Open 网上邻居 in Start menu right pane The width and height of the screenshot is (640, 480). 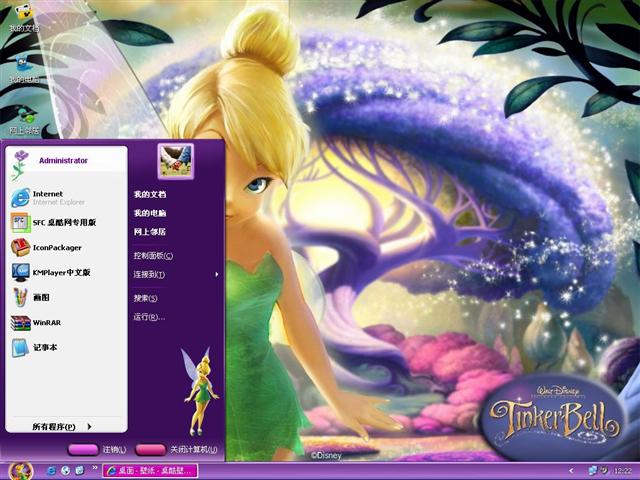click(x=150, y=232)
